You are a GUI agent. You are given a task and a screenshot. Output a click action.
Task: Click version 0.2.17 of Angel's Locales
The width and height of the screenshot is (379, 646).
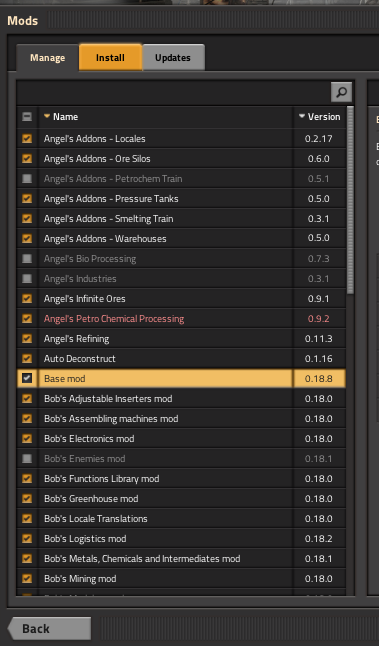[319, 138]
